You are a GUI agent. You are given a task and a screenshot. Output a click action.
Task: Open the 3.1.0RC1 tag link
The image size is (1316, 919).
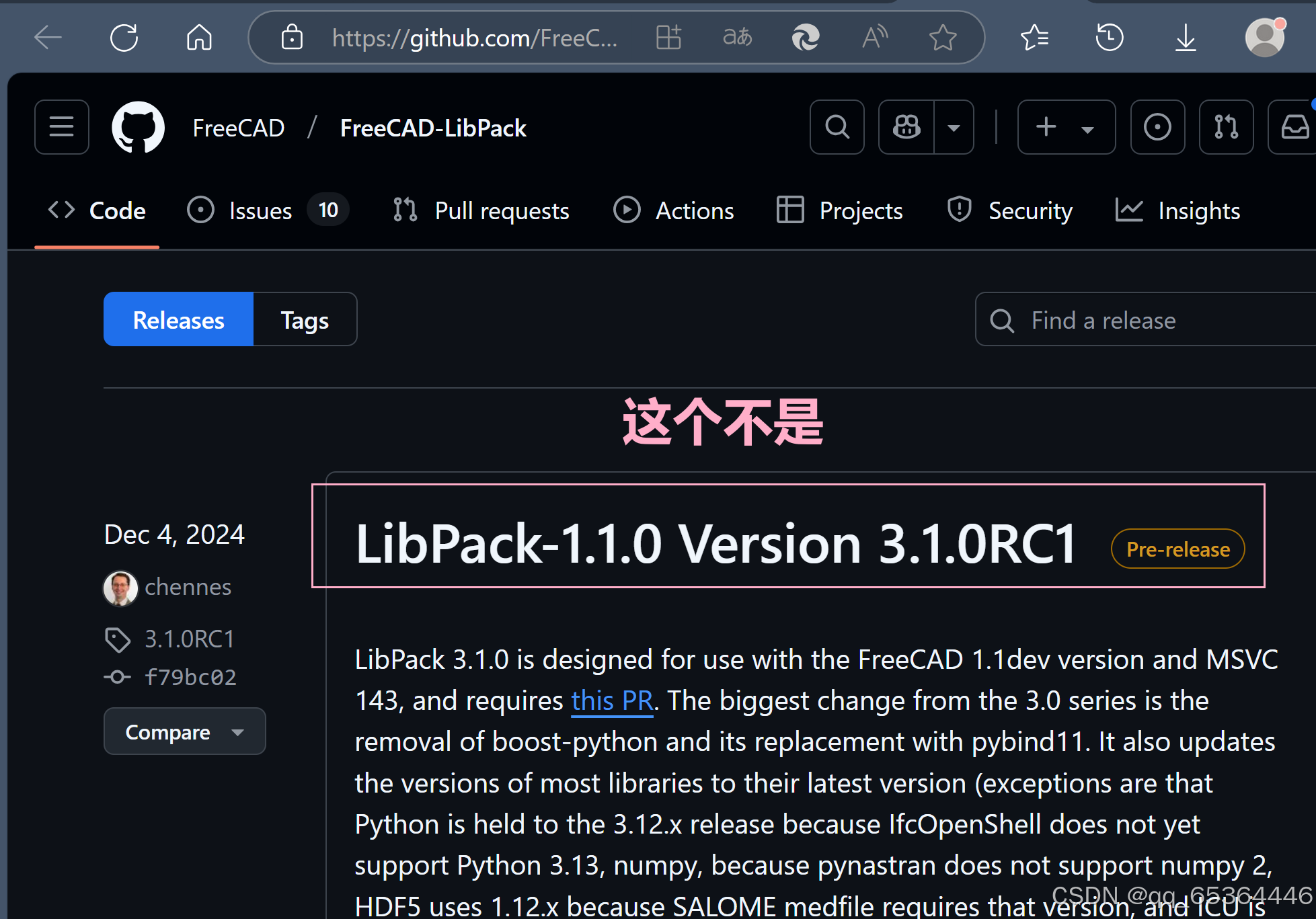point(190,639)
